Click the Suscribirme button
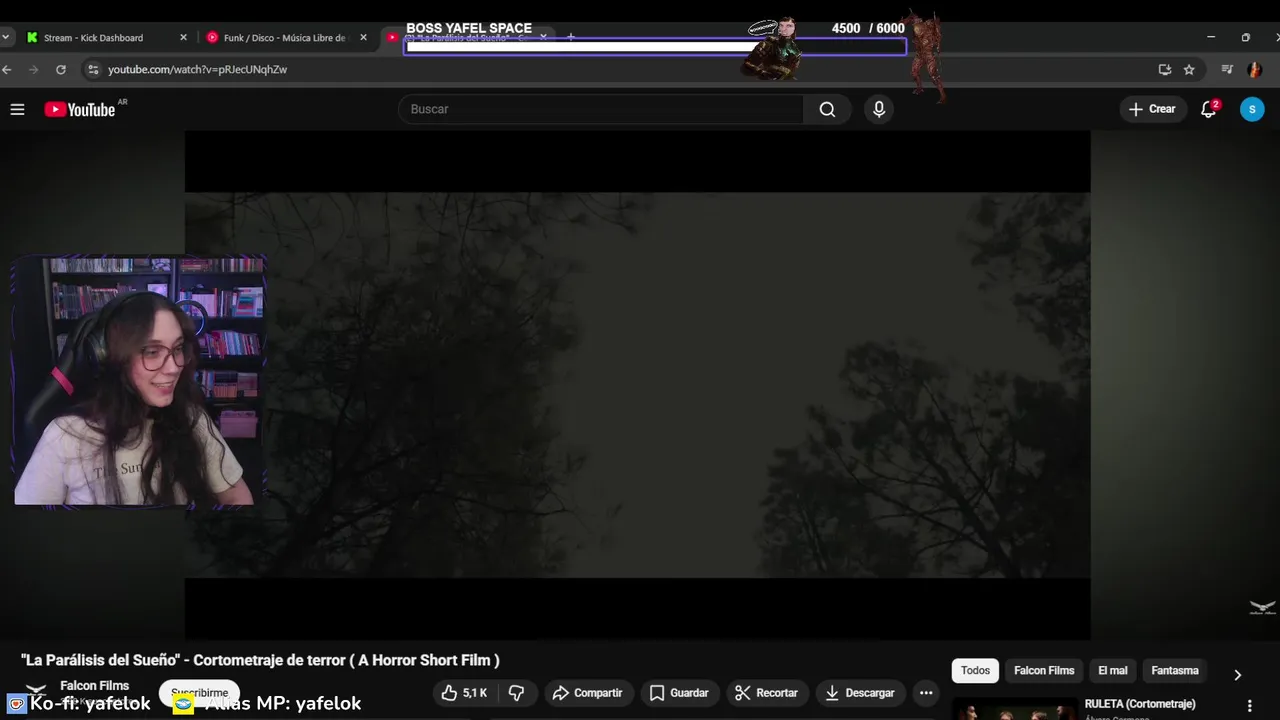The image size is (1280, 720). pyautogui.click(x=199, y=693)
